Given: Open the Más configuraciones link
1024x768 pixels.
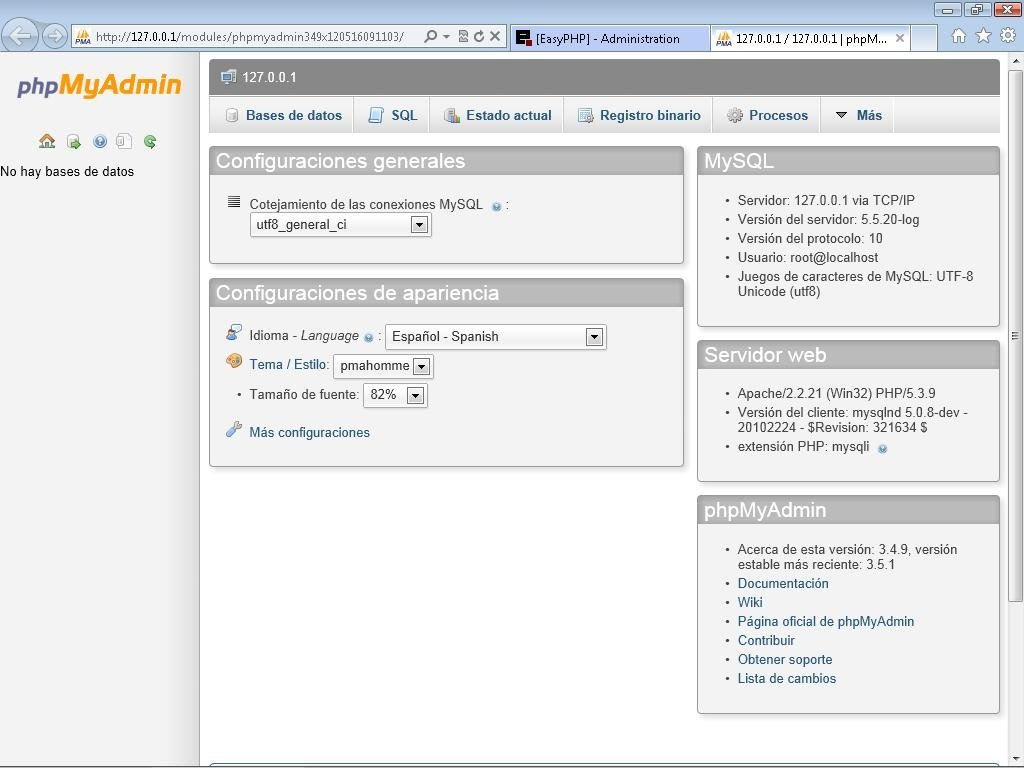Looking at the screenshot, I should 310,432.
